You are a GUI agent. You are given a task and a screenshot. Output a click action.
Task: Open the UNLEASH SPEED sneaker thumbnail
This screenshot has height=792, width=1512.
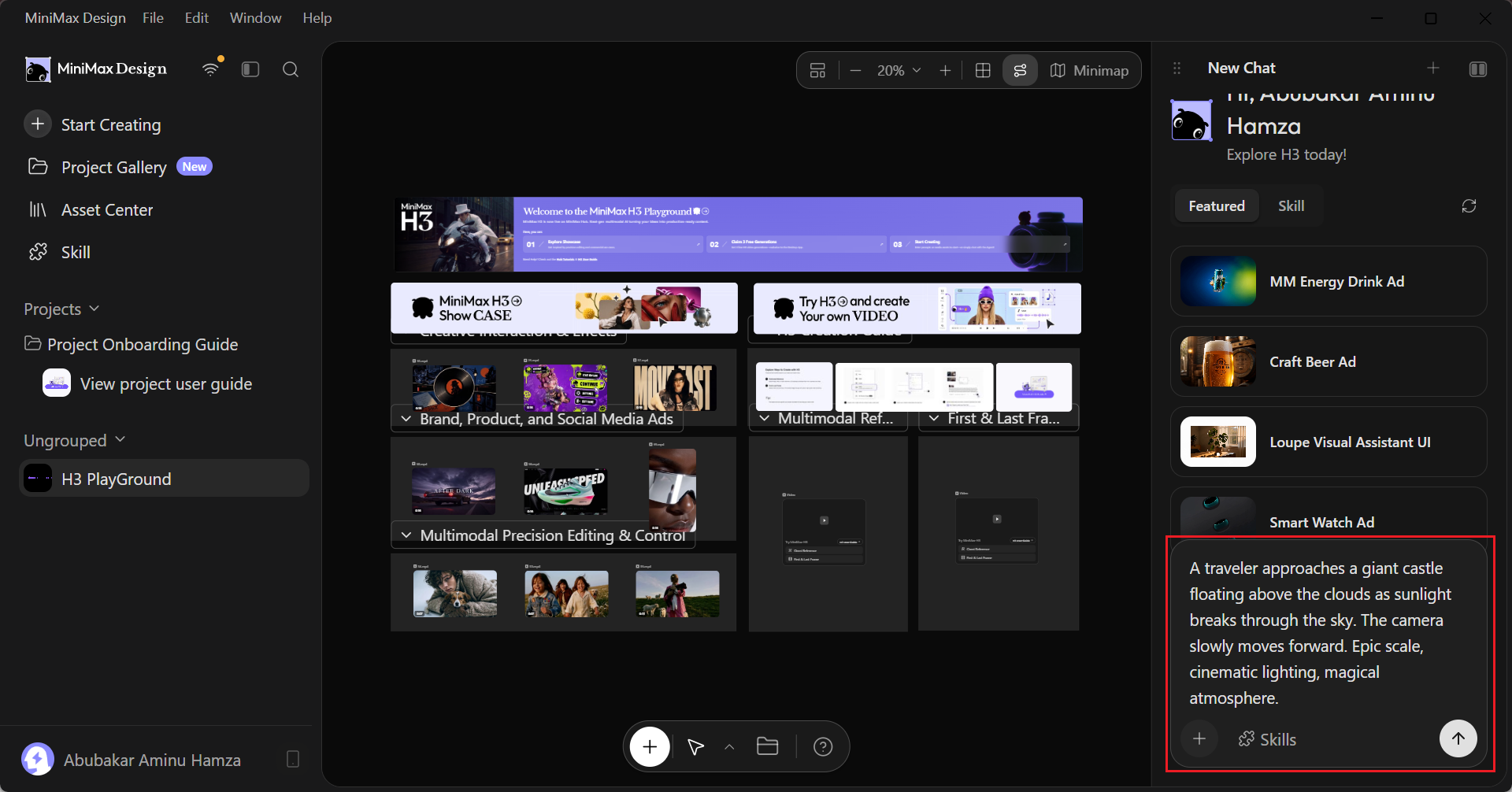[x=565, y=490]
